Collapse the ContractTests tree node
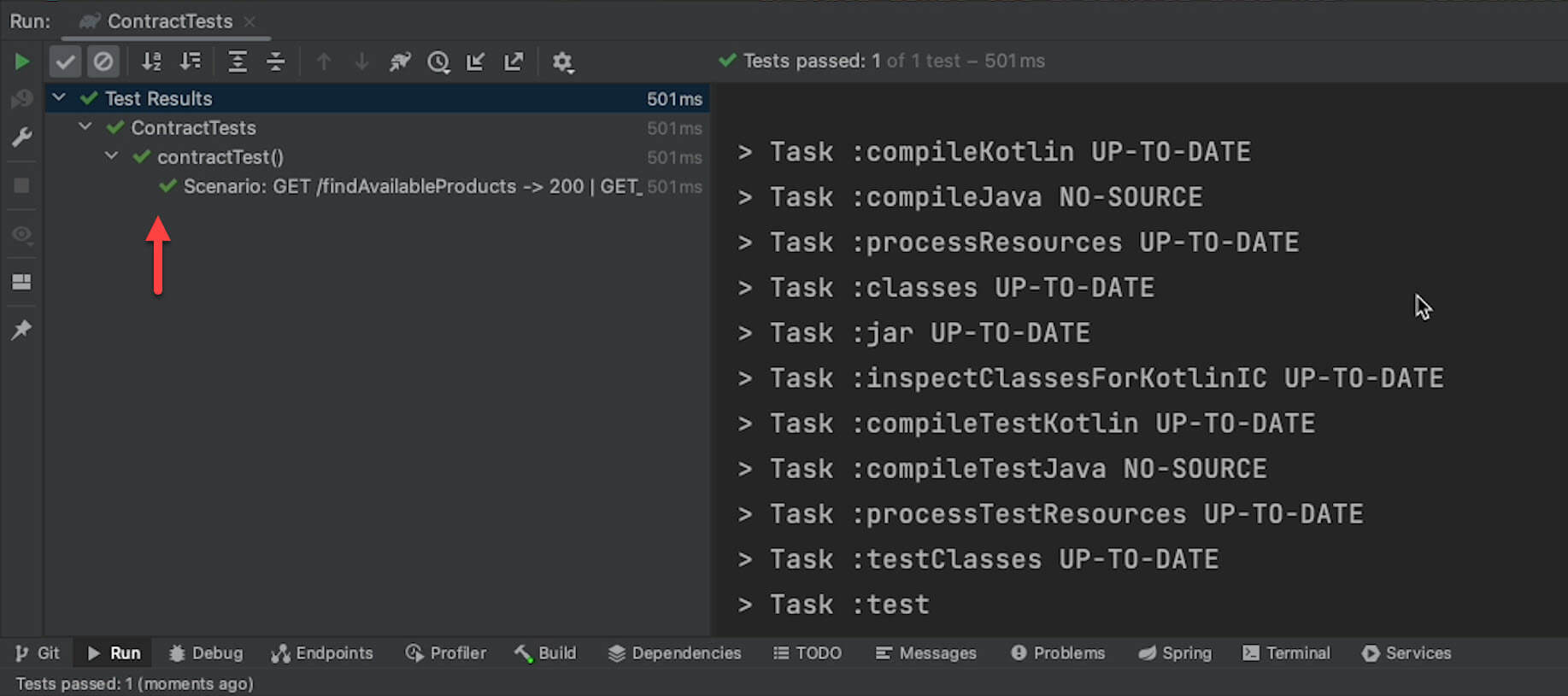Image resolution: width=1568 pixels, height=696 pixels. (x=85, y=127)
